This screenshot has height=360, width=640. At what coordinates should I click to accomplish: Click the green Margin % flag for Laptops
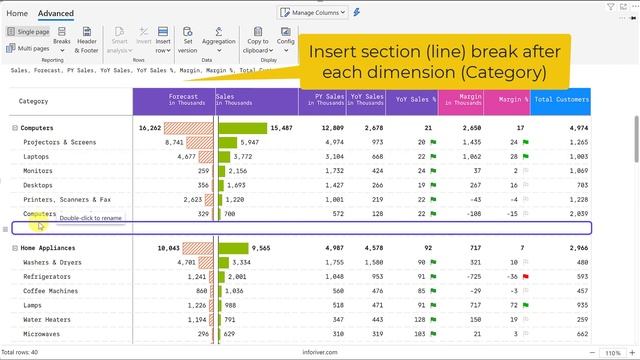(x=526, y=156)
